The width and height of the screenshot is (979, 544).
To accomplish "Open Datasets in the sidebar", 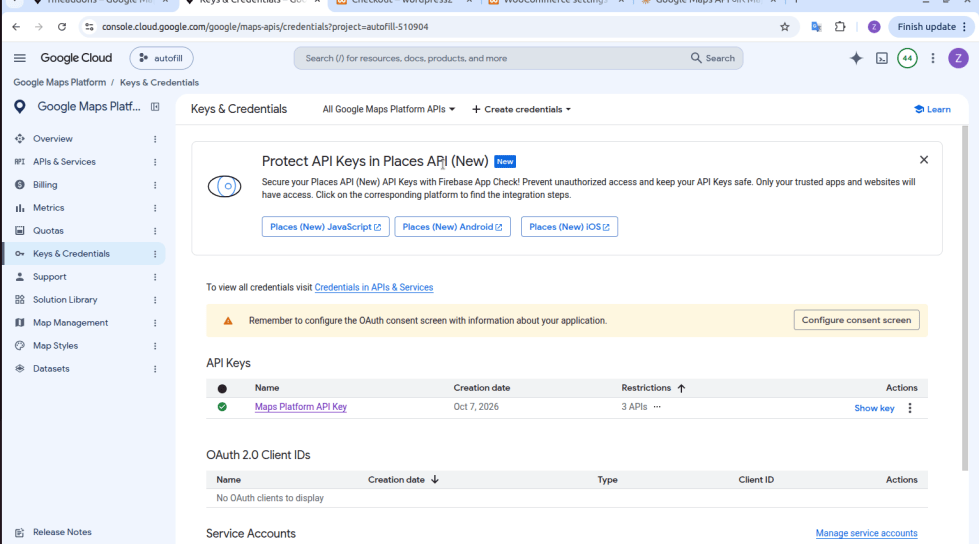I will (51, 369).
